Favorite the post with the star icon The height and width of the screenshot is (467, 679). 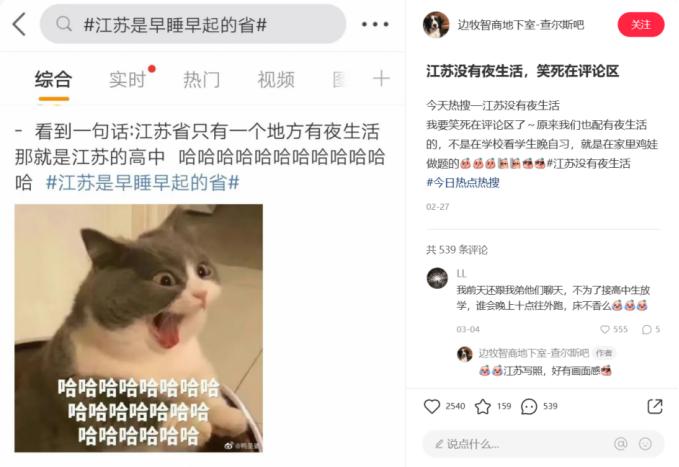tap(483, 406)
